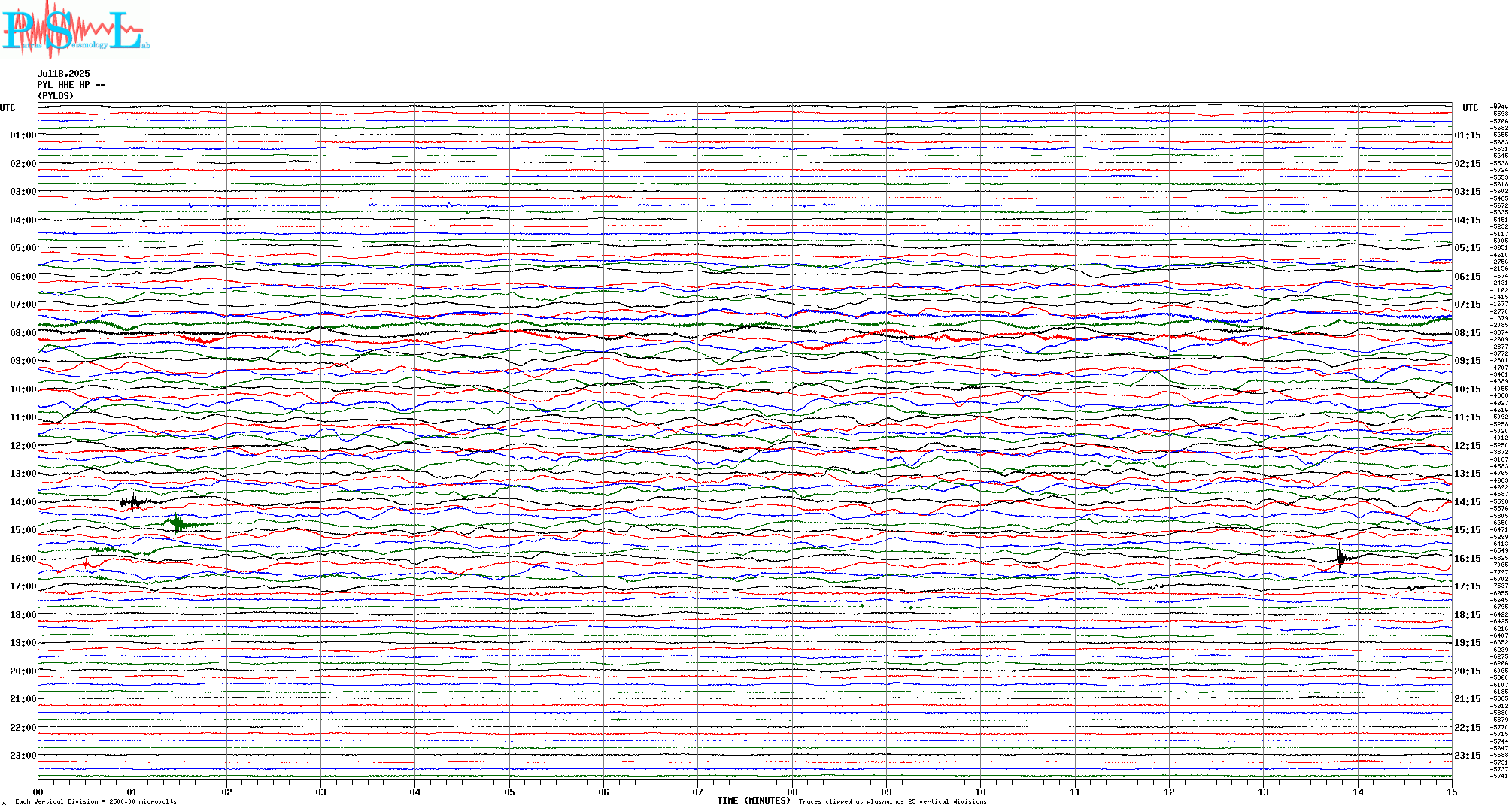Click the 'Each Vertical Division = 2500.00 microvolts' note

pos(96,802)
